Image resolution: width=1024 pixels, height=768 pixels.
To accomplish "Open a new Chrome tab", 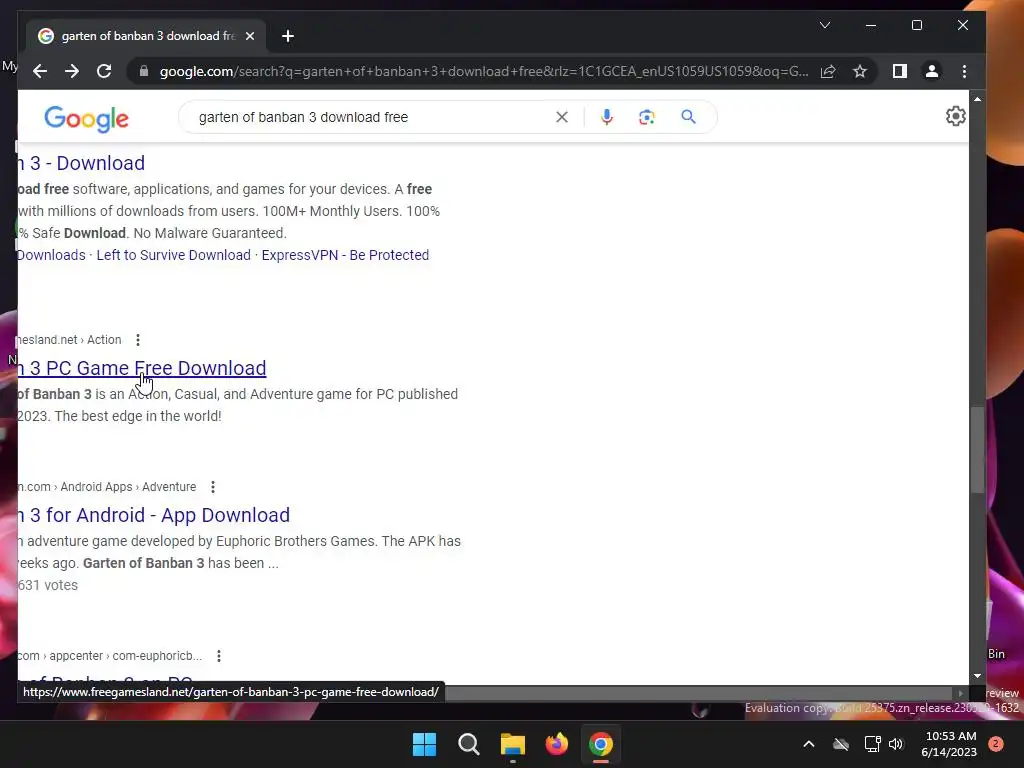I will point(288,36).
